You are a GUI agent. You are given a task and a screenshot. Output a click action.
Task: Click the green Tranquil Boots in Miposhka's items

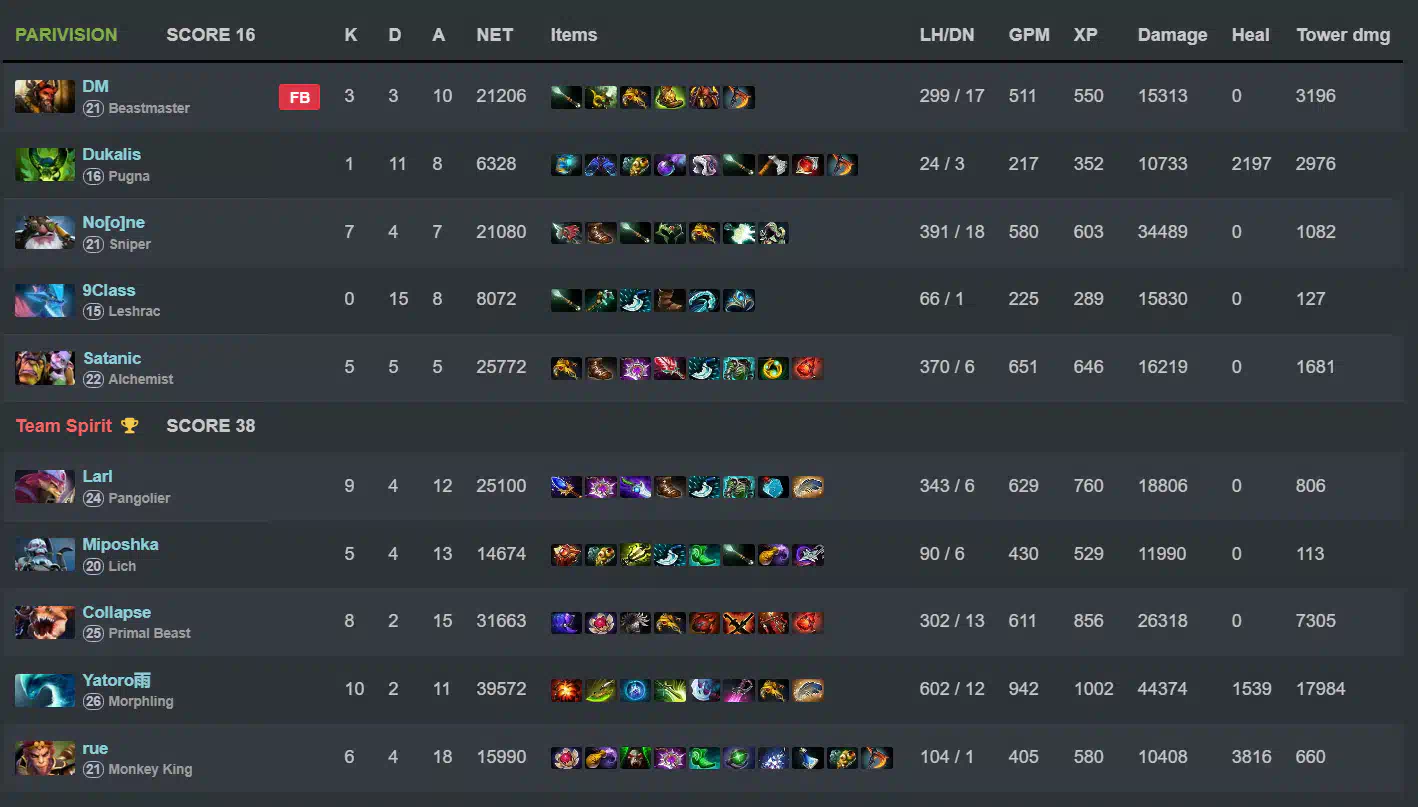coord(705,554)
